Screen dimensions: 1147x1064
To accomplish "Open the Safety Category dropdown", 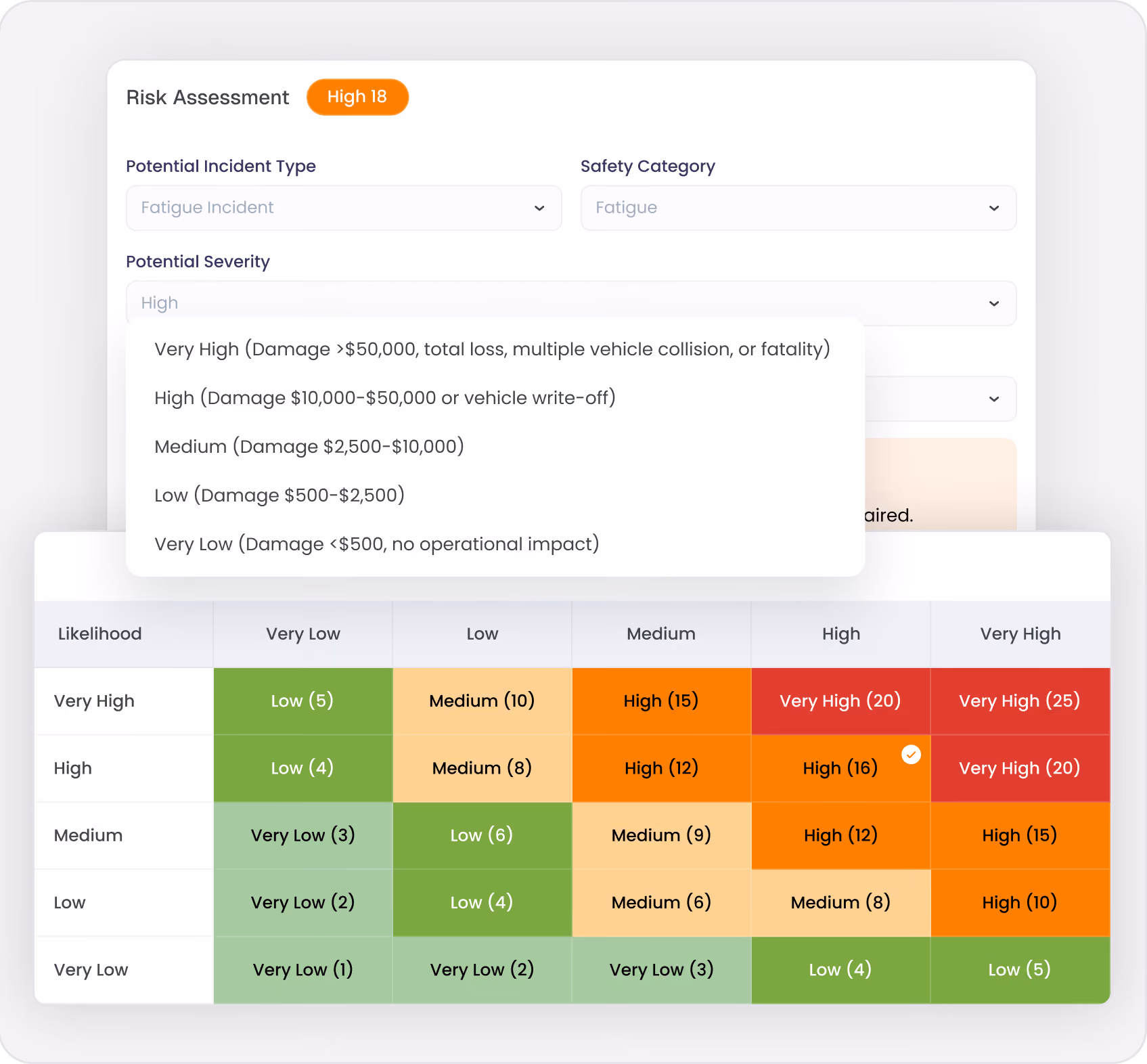I will [x=799, y=208].
